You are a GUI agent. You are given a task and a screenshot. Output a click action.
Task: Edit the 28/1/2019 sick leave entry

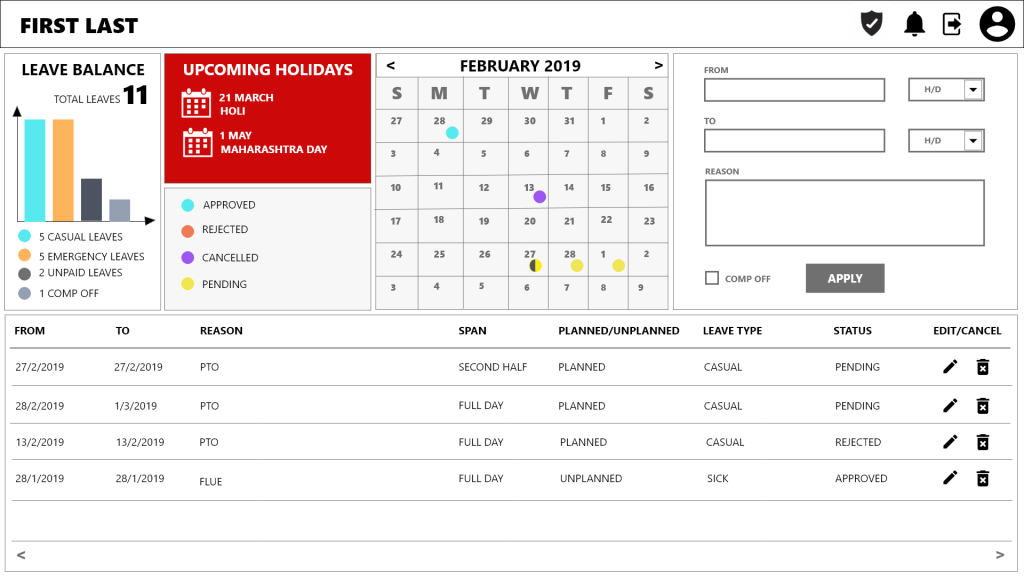pos(950,478)
